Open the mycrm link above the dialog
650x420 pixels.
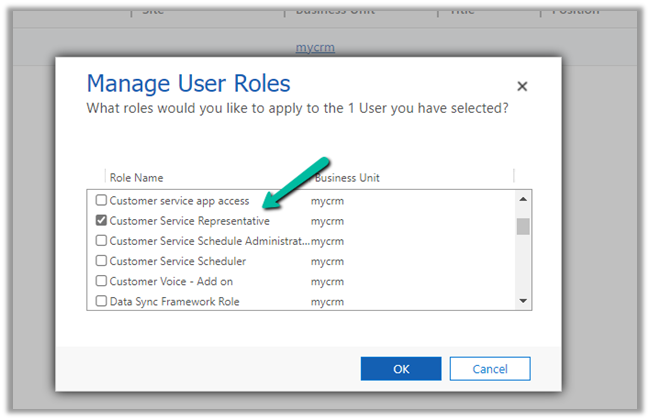pos(315,47)
